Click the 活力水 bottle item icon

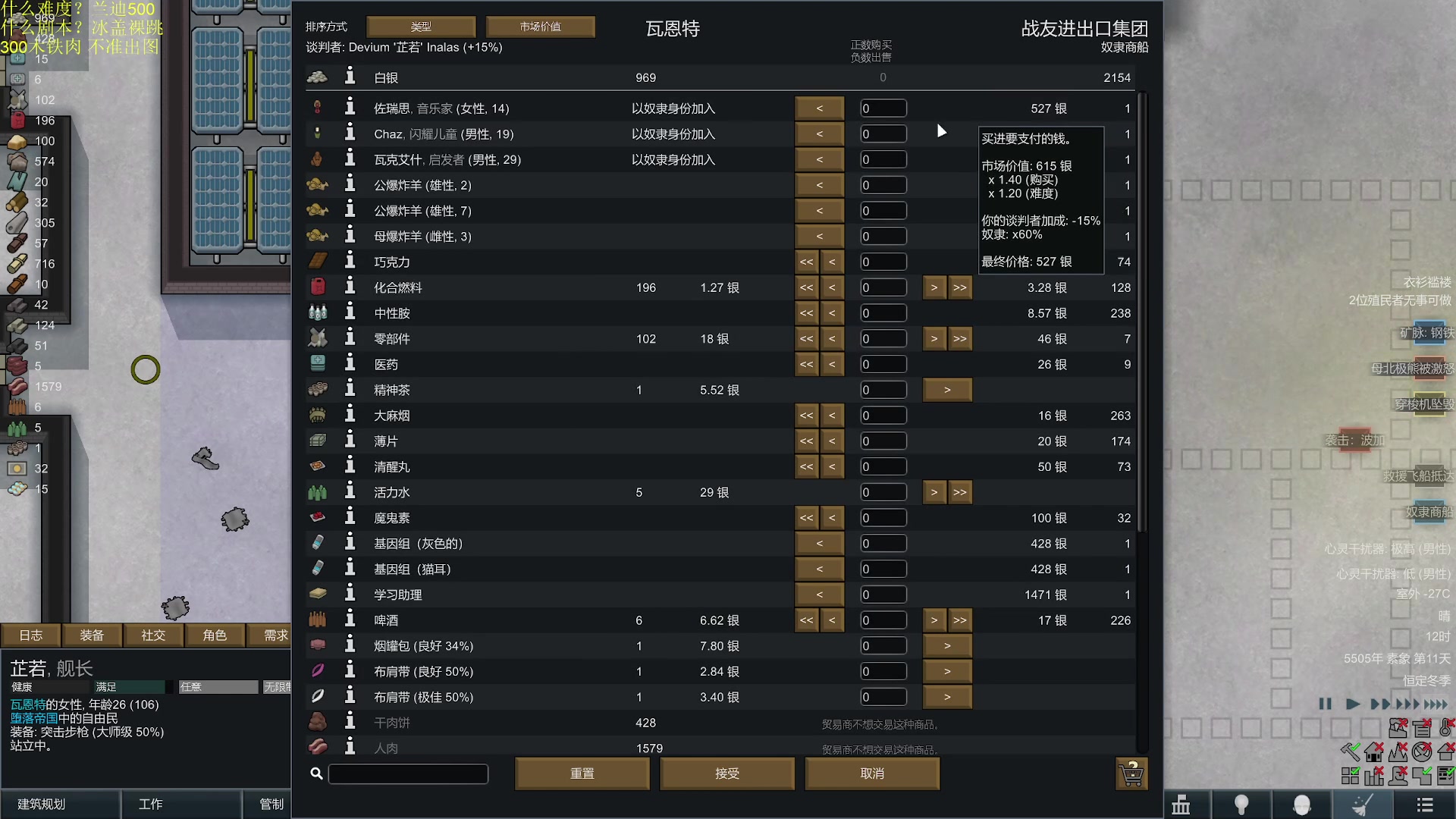pyautogui.click(x=318, y=492)
